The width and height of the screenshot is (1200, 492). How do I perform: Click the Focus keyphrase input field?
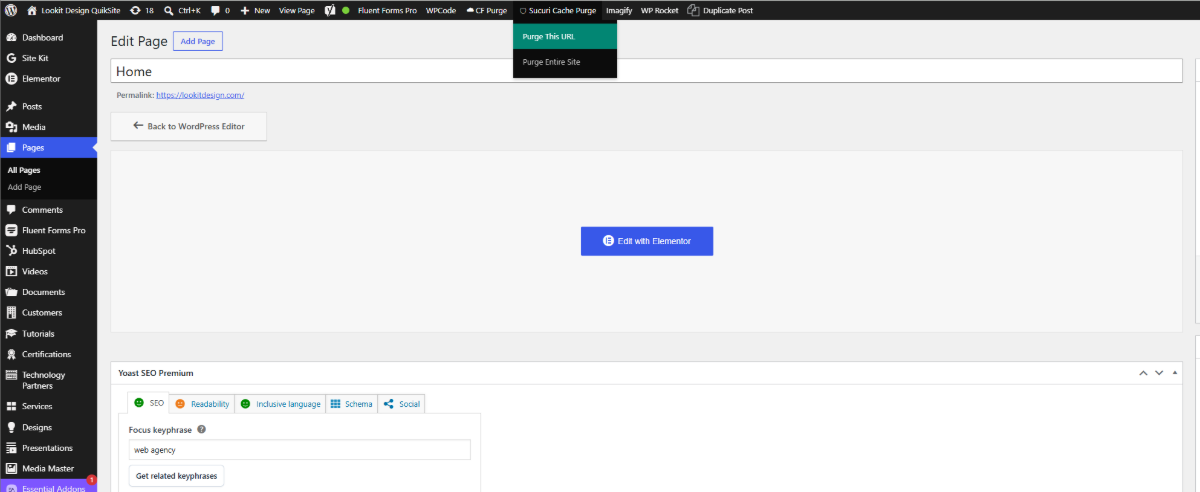click(x=299, y=450)
